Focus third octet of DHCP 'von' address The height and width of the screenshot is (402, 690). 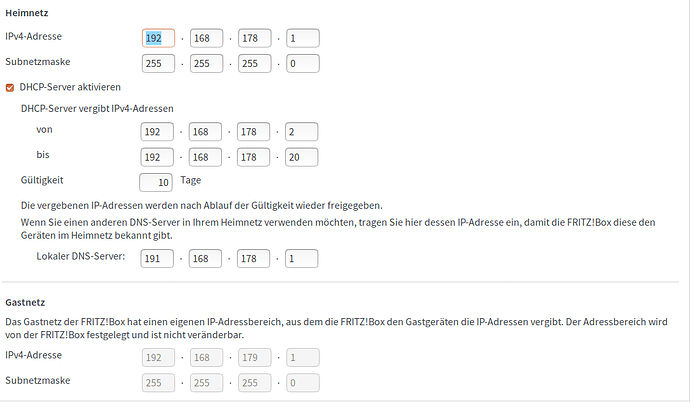point(254,131)
